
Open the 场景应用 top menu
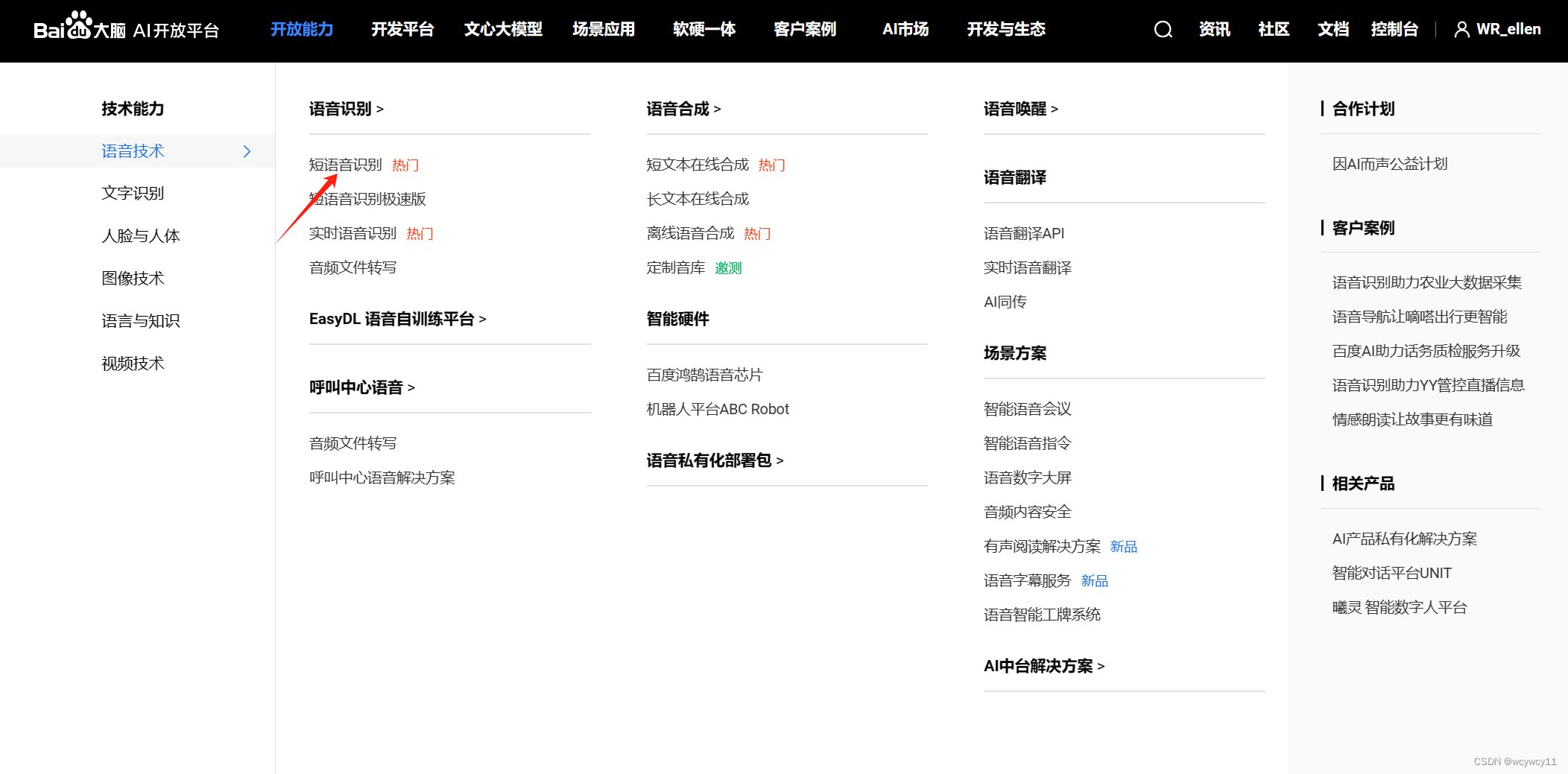[x=604, y=30]
